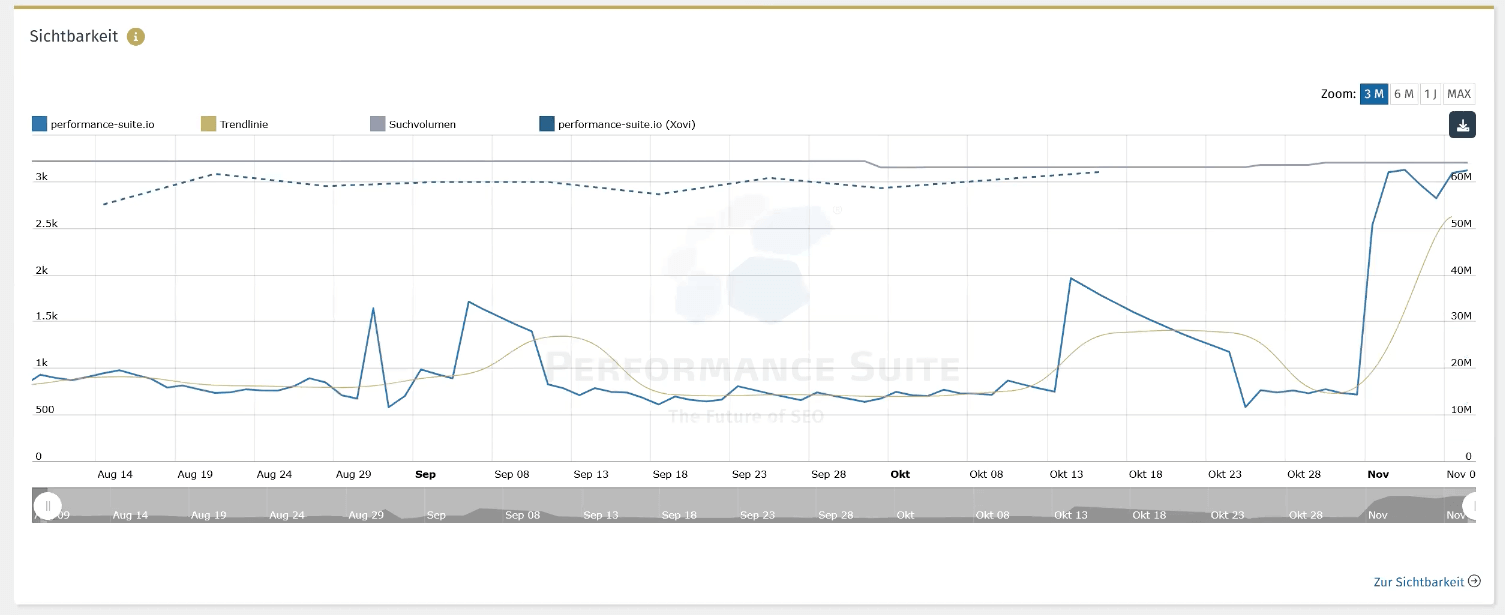Toggle the Trendlinie legend label
The height and width of the screenshot is (615, 1505).
(x=243, y=125)
